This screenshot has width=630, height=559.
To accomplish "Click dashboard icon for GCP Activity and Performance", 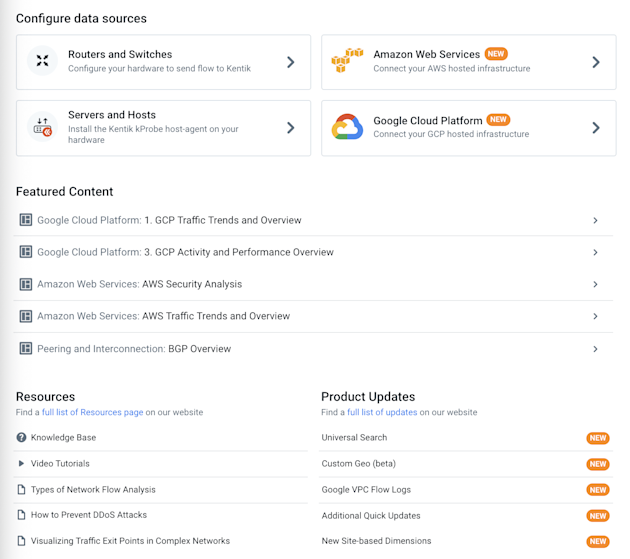I will (26, 252).
